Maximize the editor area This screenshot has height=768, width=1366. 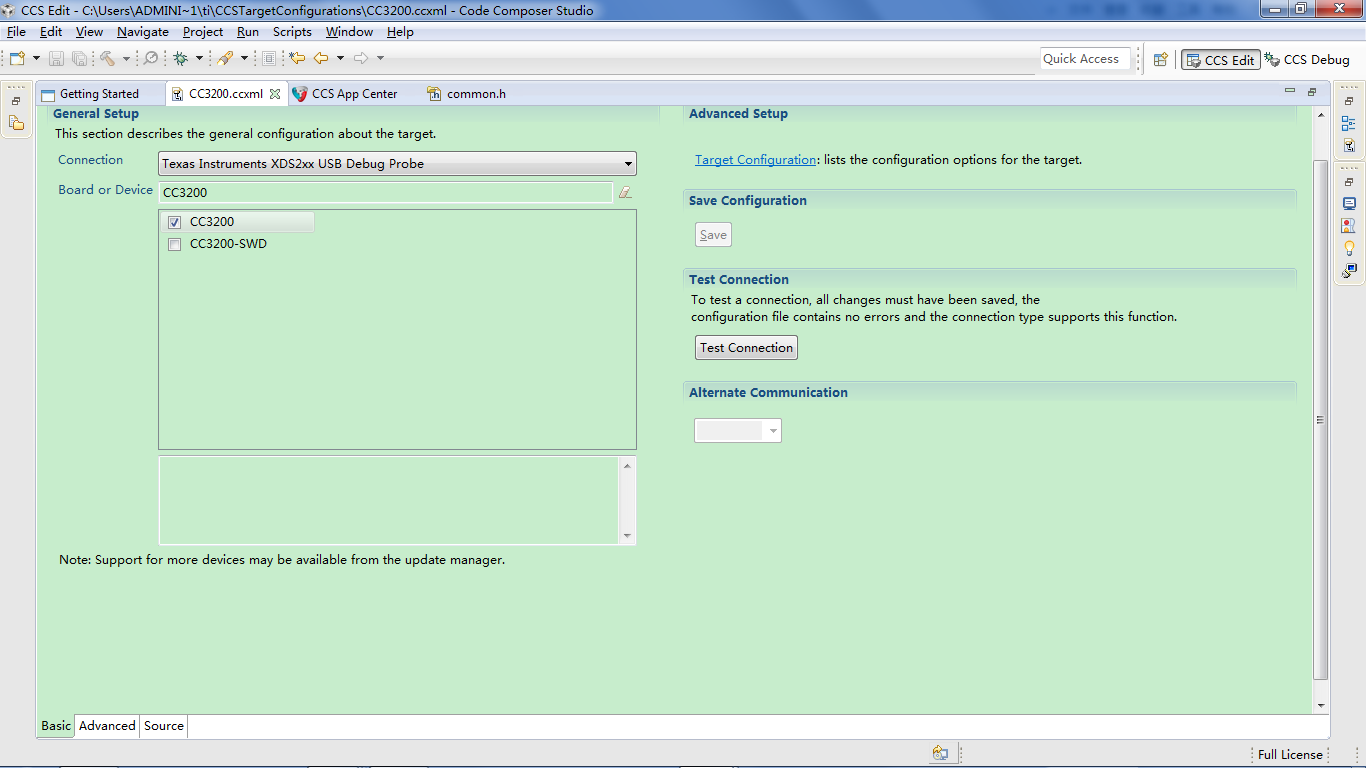pyautogui.click(x=1312, y=92)
